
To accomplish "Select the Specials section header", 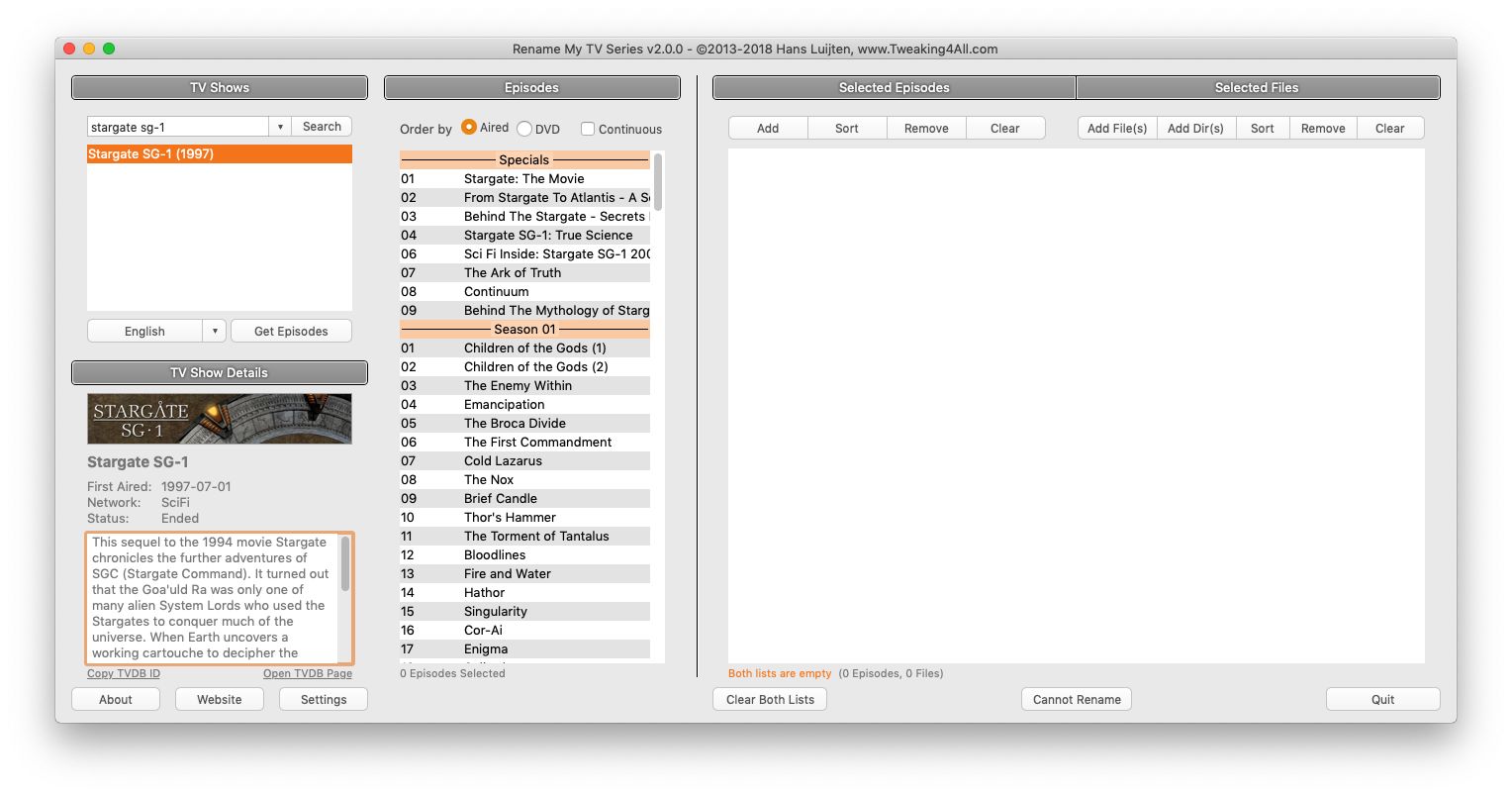I will pos(524,160).
